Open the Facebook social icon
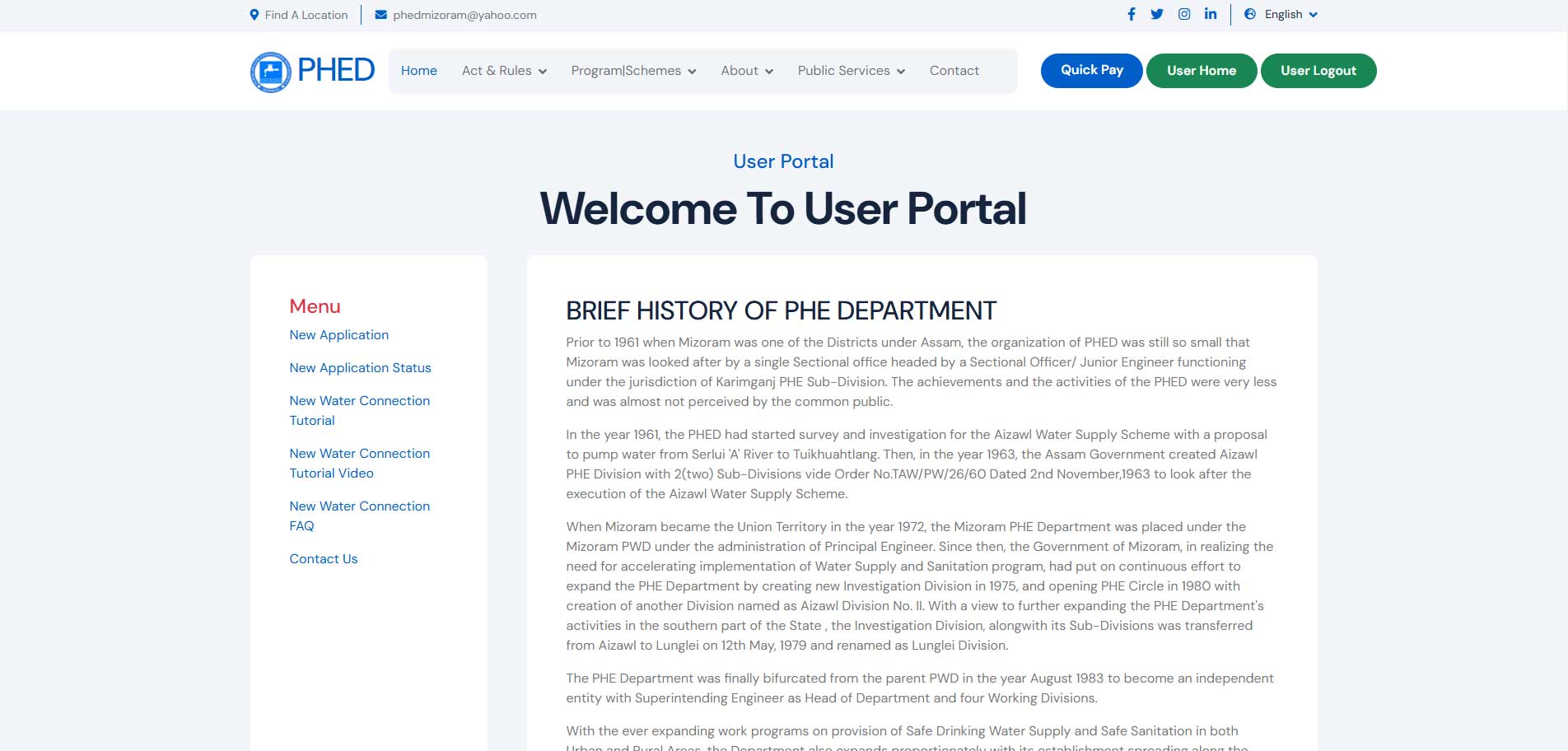Image resolution: width=1568 pixels, height=751 pixels. [x=1132, y=14]
